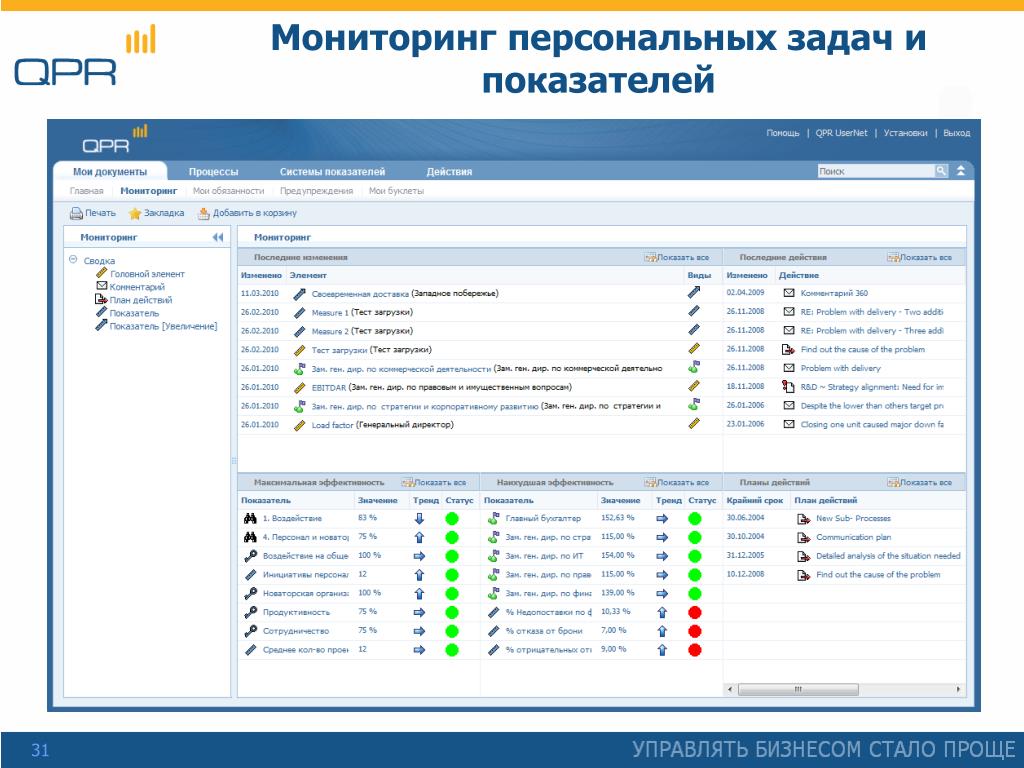Open the Предупреждения subtab
Screen dimensions: 1024x768
coord(317,191)
